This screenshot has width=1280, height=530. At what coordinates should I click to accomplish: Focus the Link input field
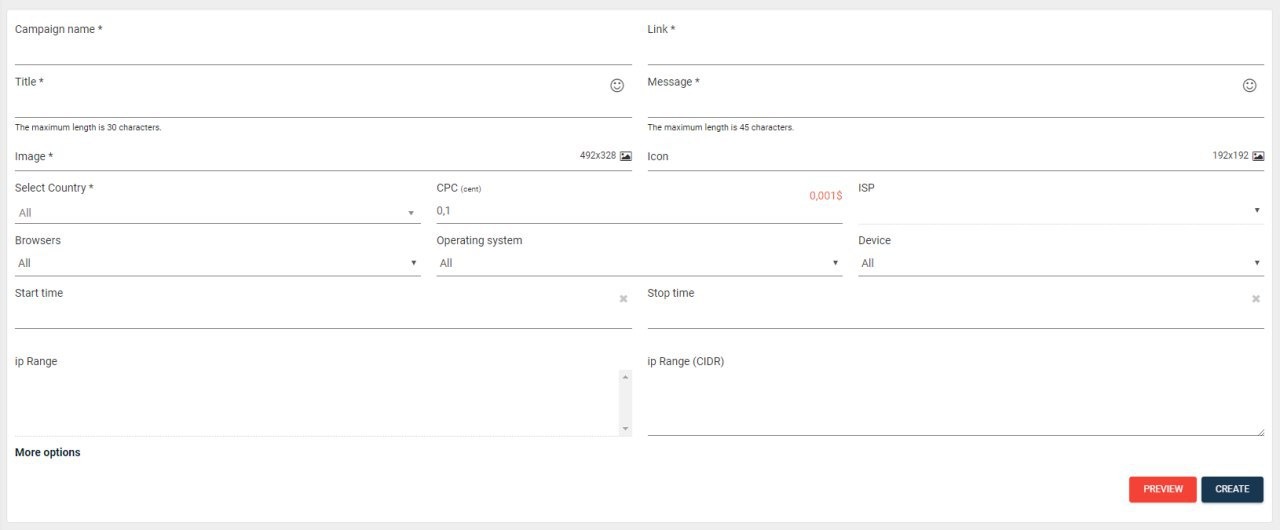point(956,52)
